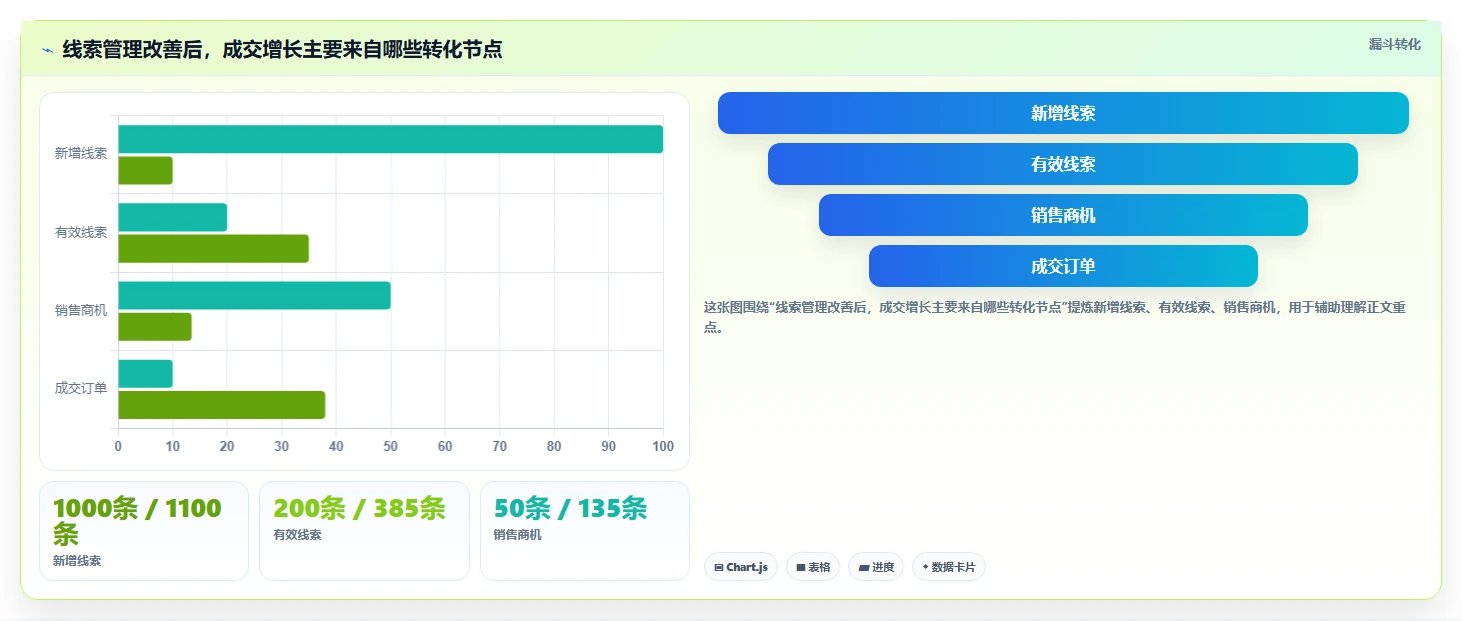
Task: Click the x-axis tick label 80
Action: point(554,446)
